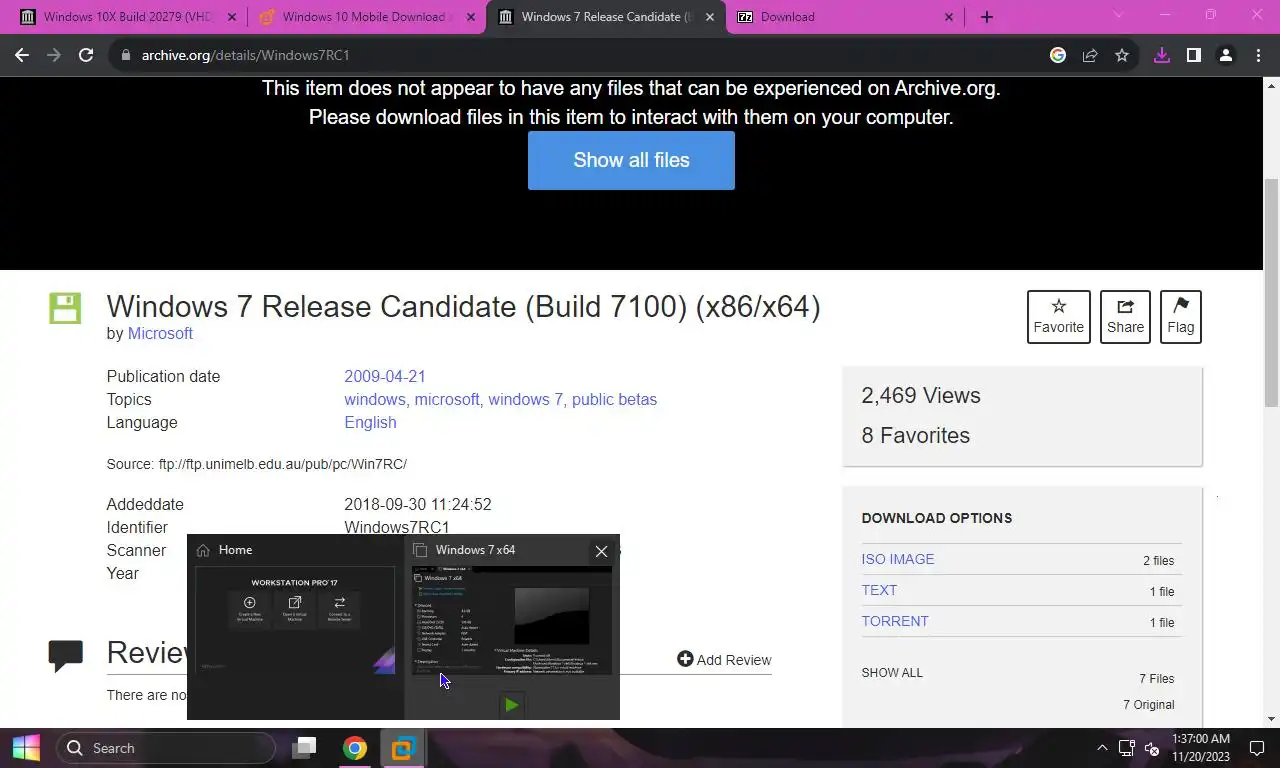This screenshot has height=768, width=1280.
Task: Open Chrome downloads icon
Action: pos(1162,55)
